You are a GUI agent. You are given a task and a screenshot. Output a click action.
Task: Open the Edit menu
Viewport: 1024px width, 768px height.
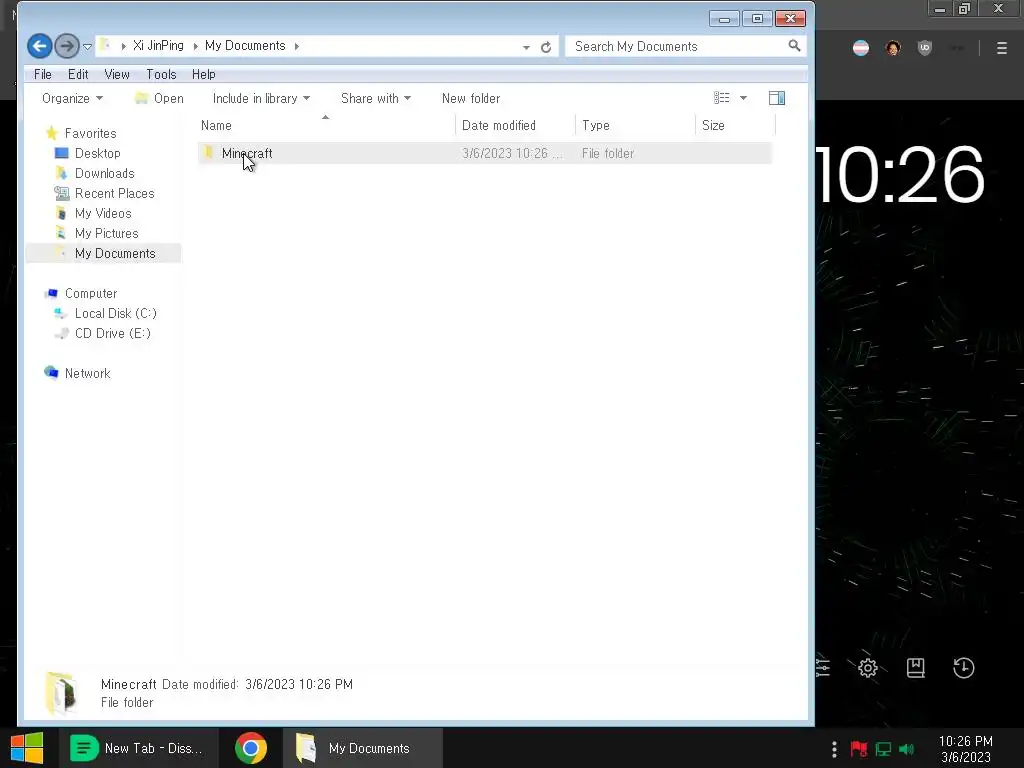coord(78,74)
